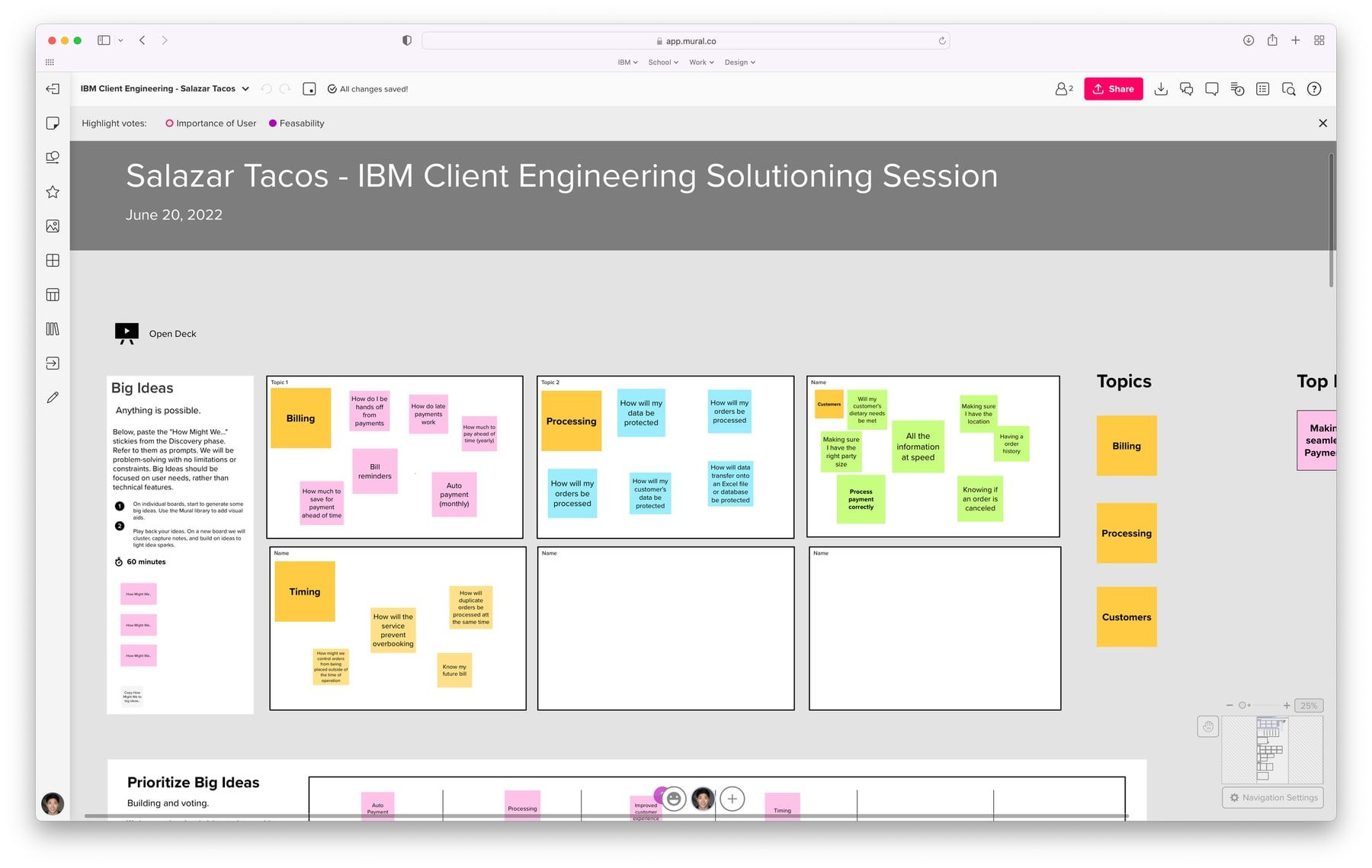
Task: Open the chat bubbles icon
Action: coord(1187,89)
